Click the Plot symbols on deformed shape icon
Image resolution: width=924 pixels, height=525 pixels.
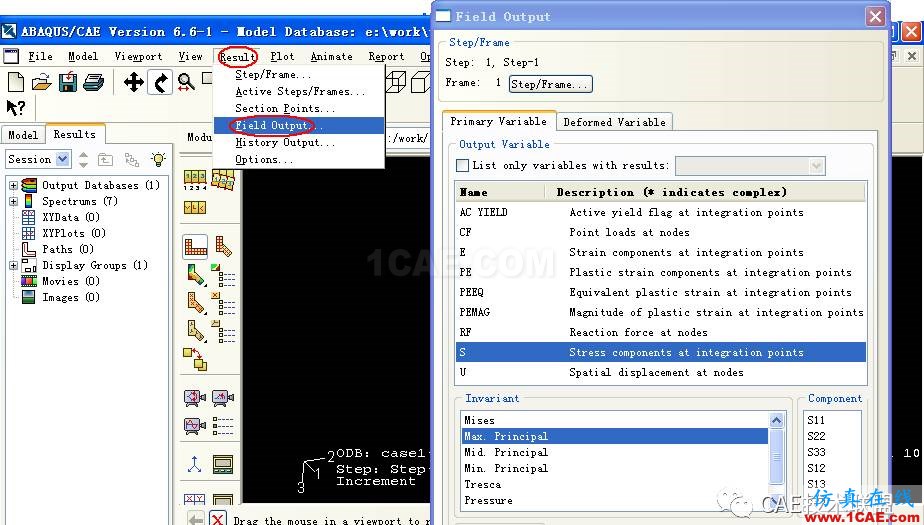[196, 303]
